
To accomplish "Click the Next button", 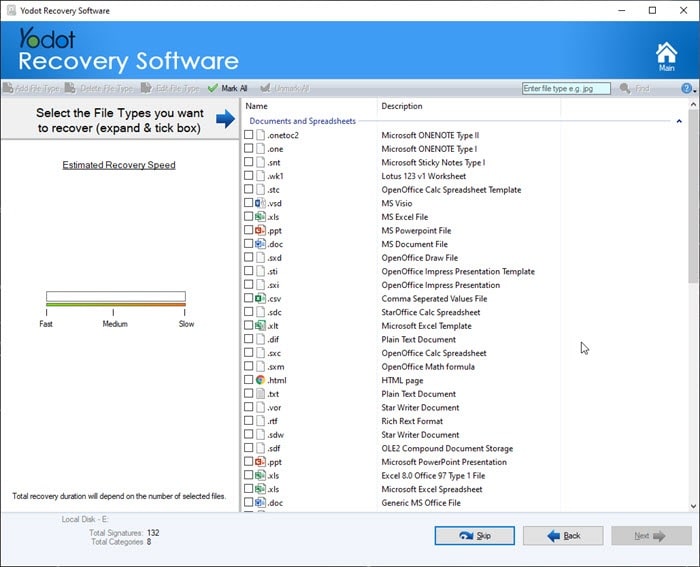I will click(x=651, y=535).
